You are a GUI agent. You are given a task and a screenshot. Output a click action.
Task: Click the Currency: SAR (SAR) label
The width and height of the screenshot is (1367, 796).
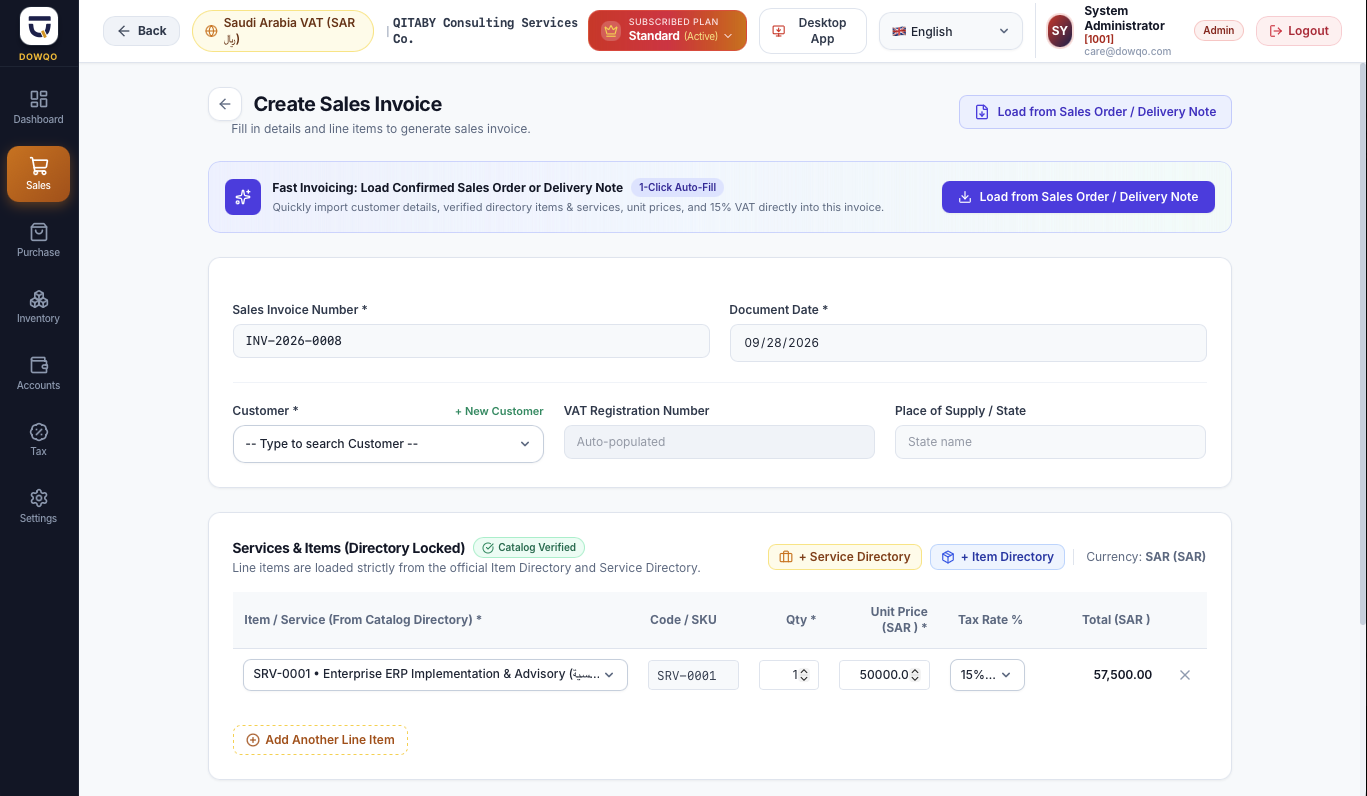pos(1146,557)
